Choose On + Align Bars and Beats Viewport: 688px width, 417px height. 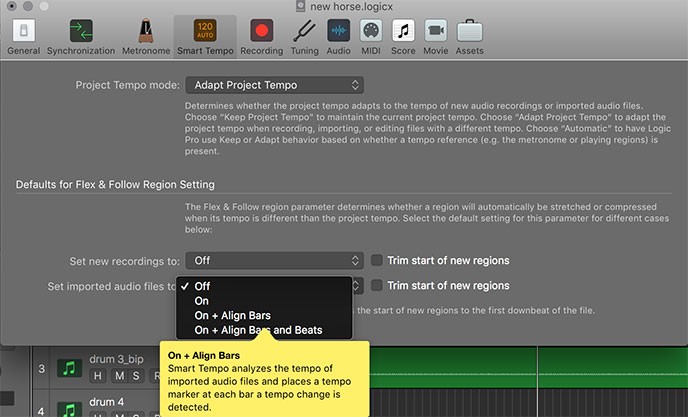tap(264, 330)
